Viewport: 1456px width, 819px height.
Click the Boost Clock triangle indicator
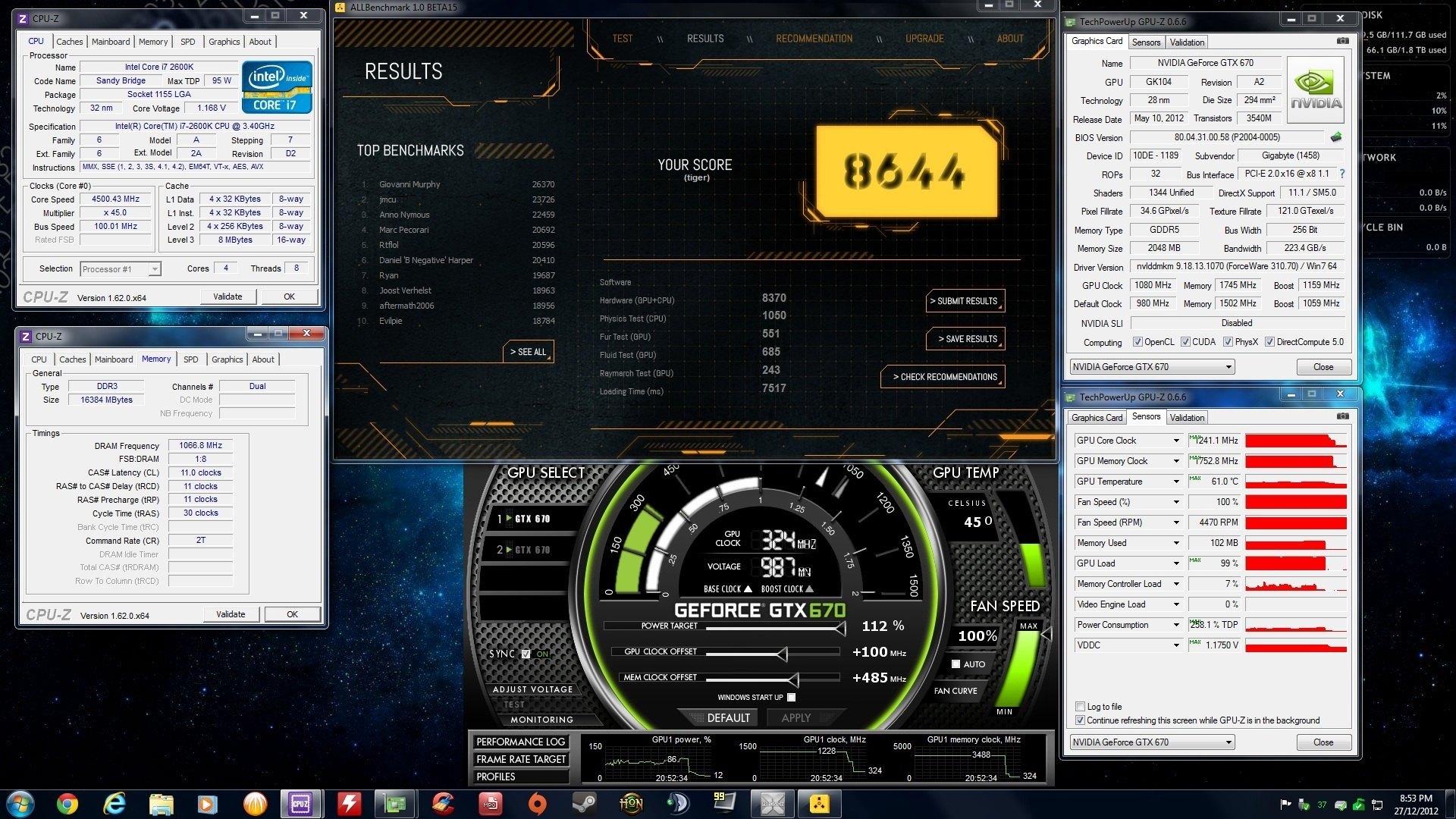point(809,589)
